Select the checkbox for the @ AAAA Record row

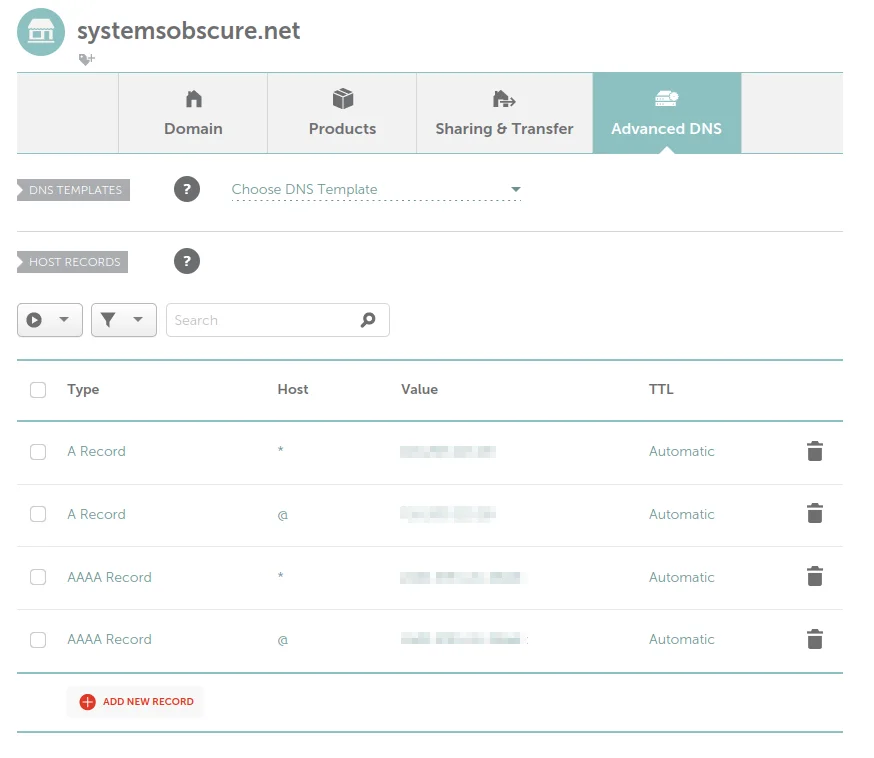pyautogui.click(x=38, y=639)
